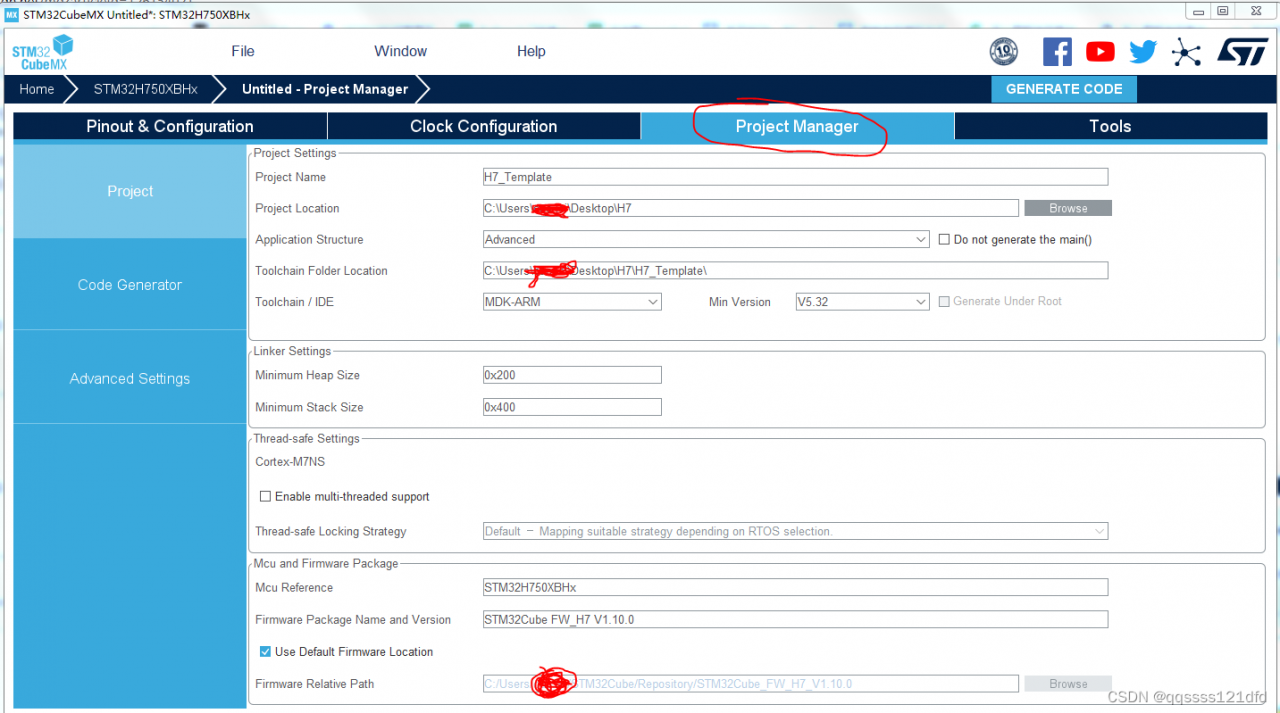The height and width of the screenshot is (713, 1280).
Task: Minimize the STM32CubeMX window
Action: click(1199, 11)
